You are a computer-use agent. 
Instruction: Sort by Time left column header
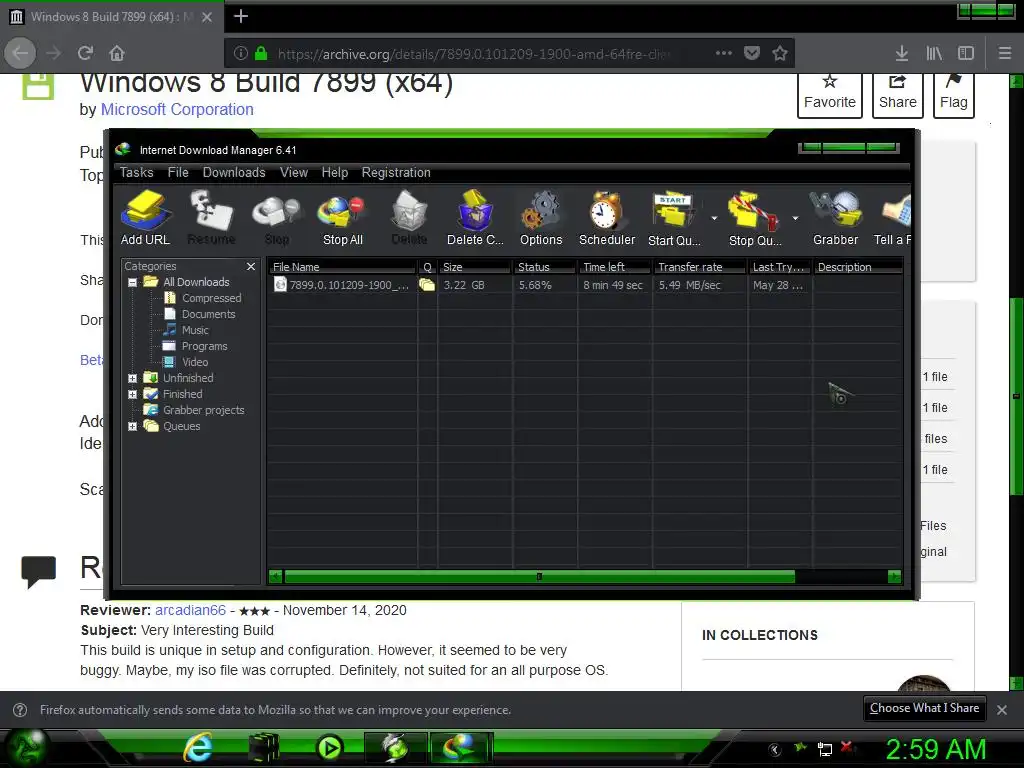615,267
